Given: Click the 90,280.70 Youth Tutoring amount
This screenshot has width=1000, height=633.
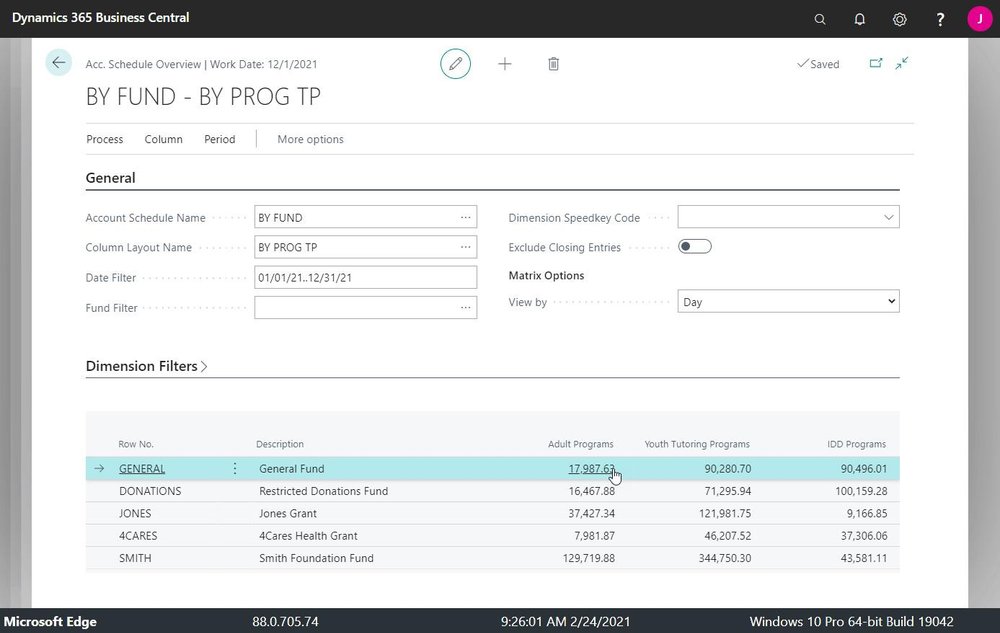Looking at the screenshot, I should (x=728, y=469).
